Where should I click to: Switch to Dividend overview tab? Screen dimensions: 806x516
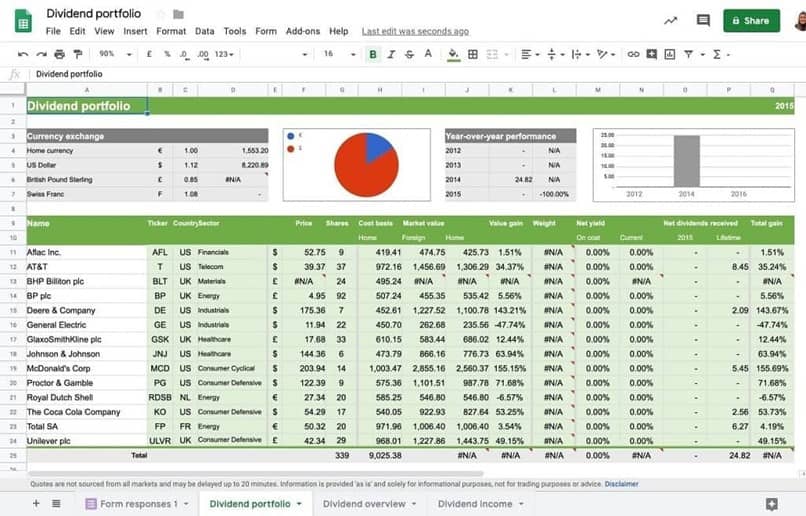click(369, 504)
